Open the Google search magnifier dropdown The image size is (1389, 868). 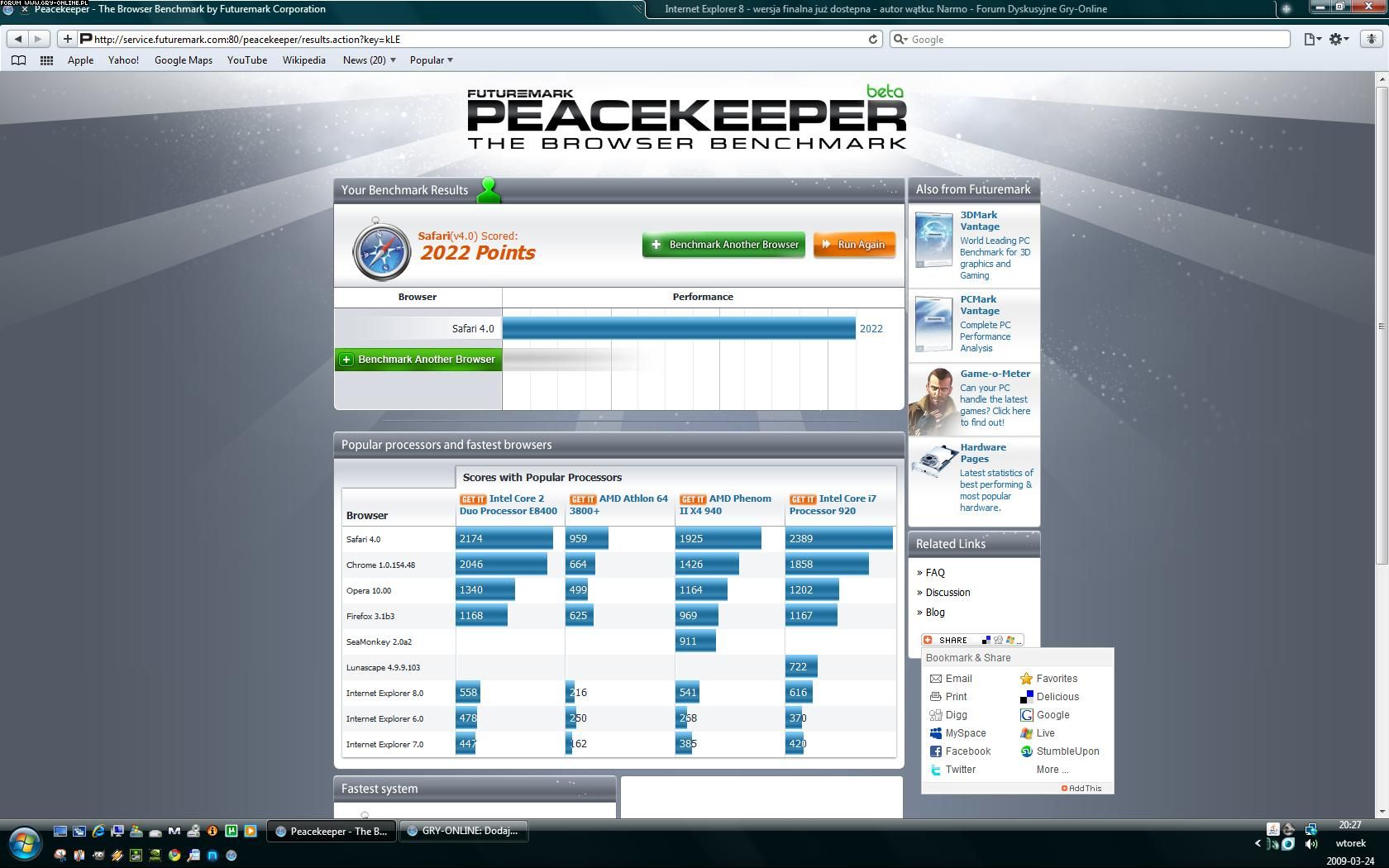[x=901, y=39]
